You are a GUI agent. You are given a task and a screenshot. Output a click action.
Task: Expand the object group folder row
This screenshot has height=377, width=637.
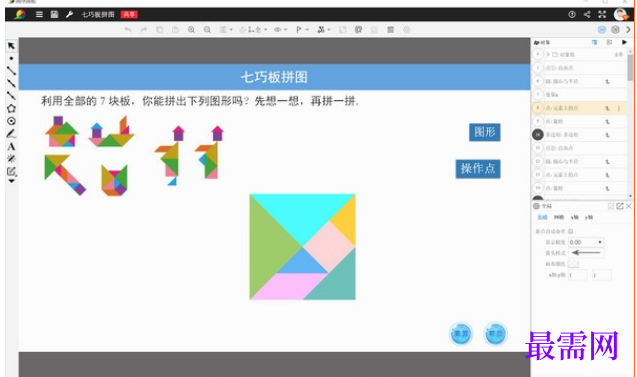click(548, 54)
